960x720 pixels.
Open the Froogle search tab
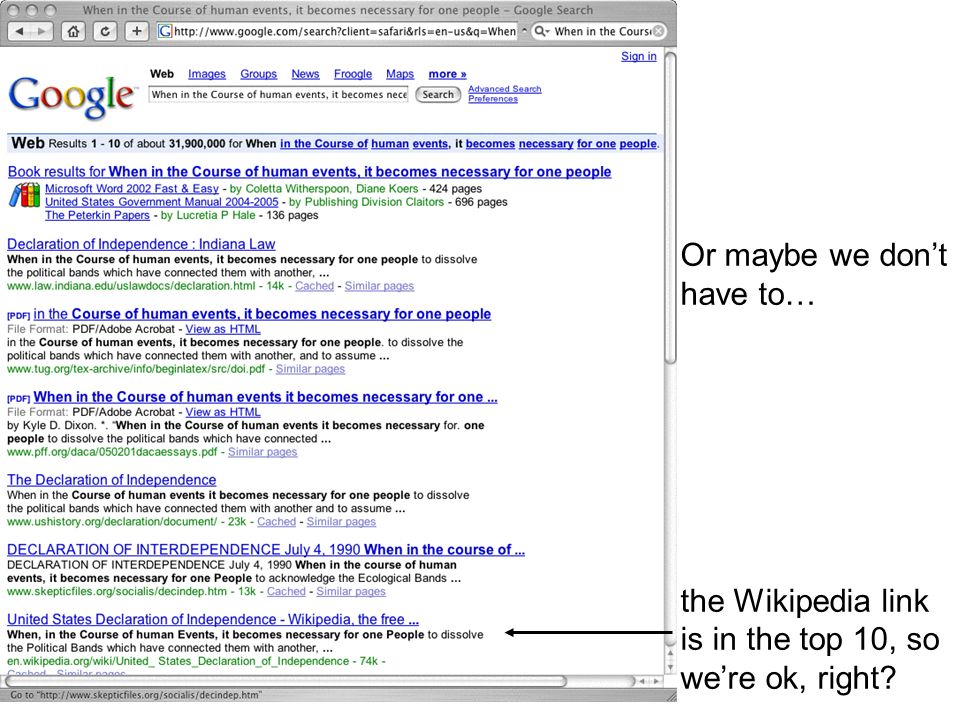353,74
